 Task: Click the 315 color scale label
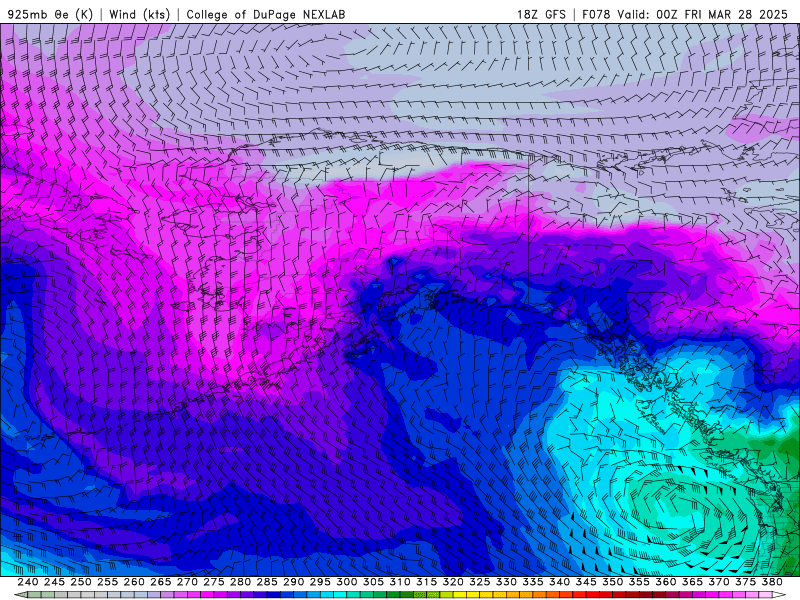[427, 582]
